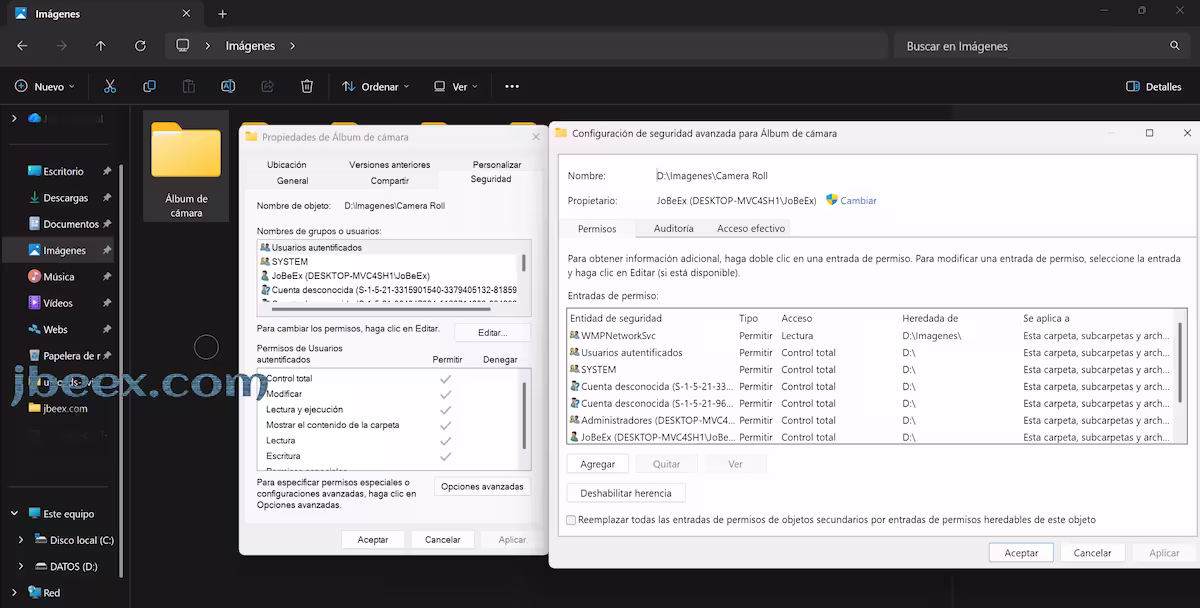Click Aceptar in advanced security dialog
This screenshot has width=1200, height=608.
coord(1021,553)
